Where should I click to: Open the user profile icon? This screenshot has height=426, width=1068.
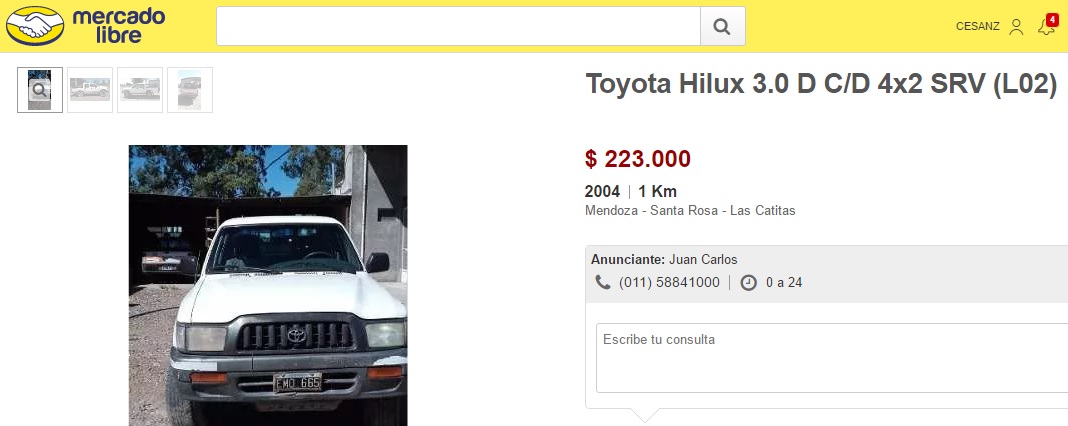click(x=1016, y=27)
